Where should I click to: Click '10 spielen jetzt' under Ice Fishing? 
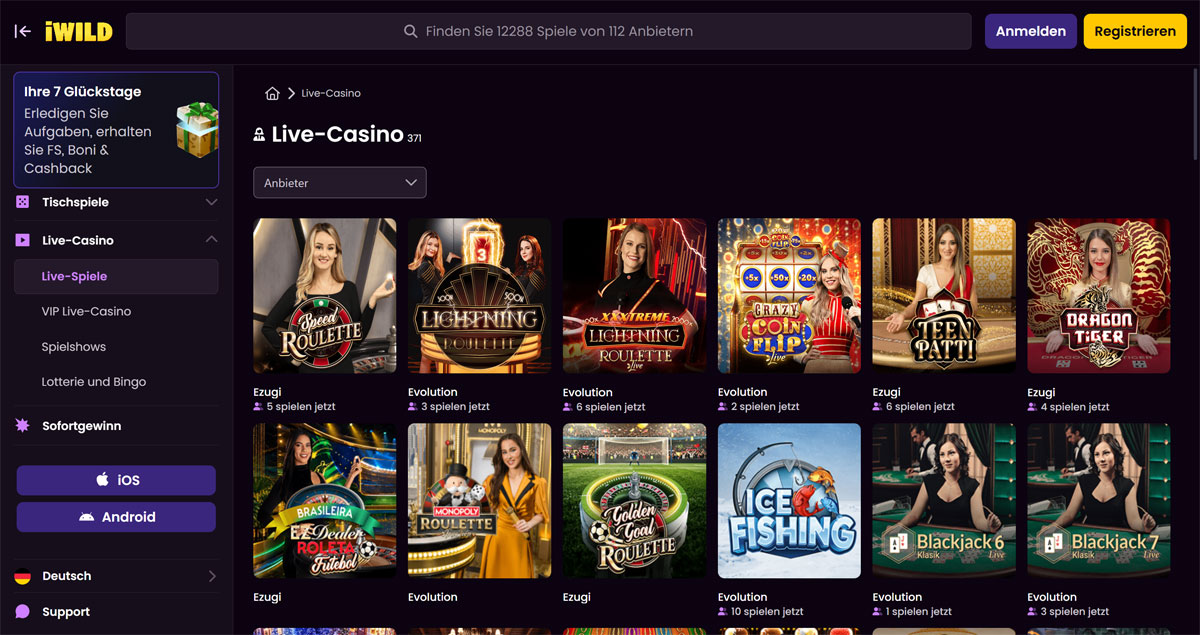click(x=769, y=612)
